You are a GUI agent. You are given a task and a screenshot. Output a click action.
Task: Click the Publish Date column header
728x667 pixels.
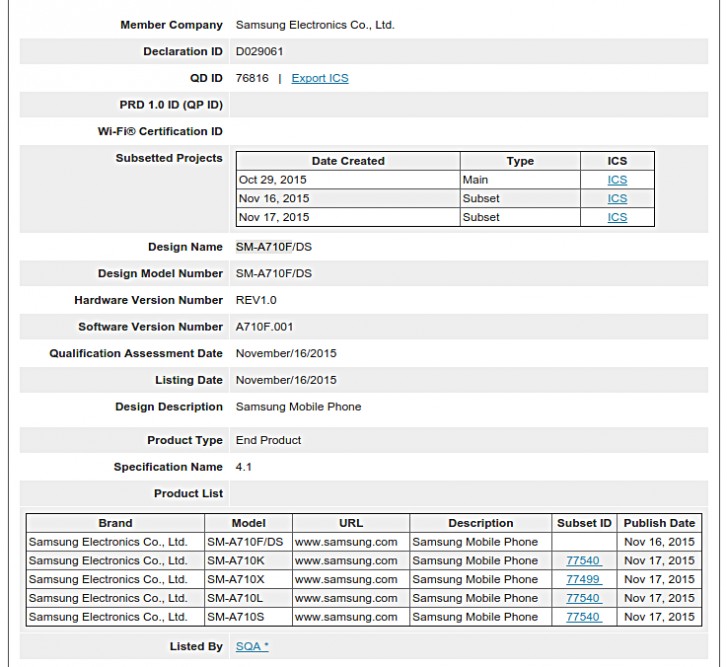[659, 523]
